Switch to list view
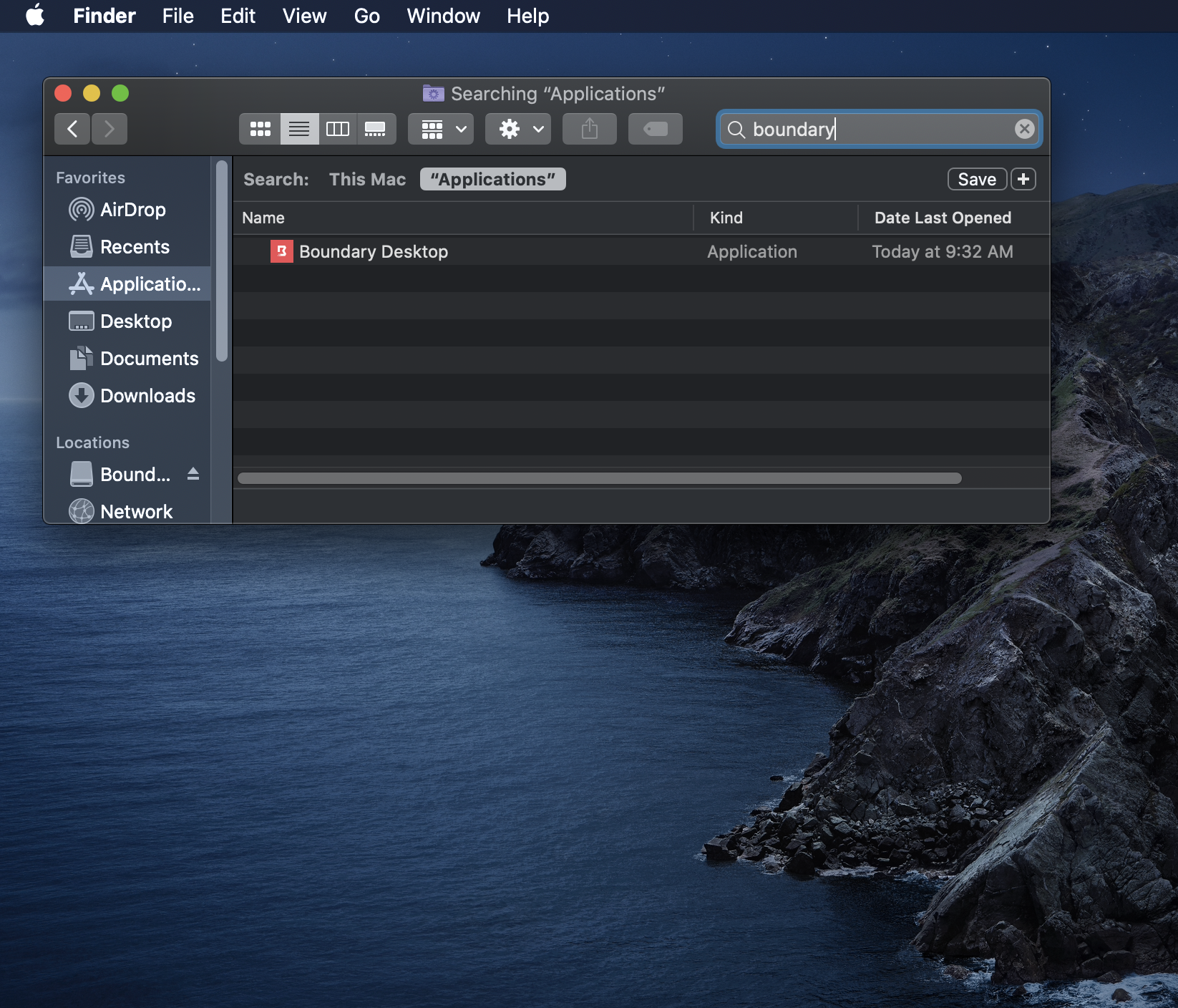 [x=299, y=129]
